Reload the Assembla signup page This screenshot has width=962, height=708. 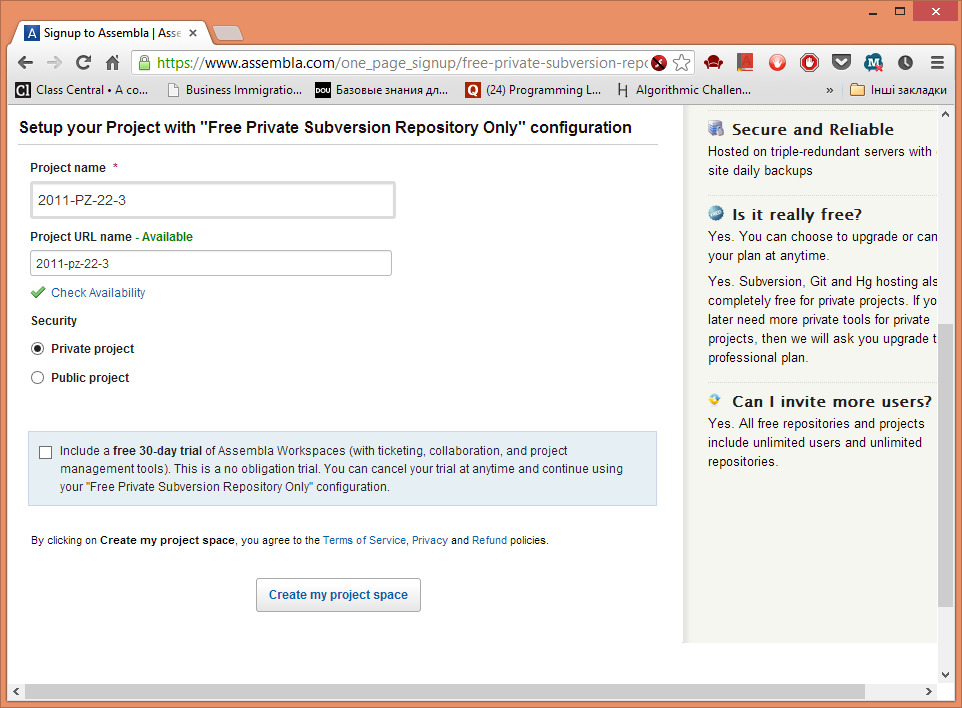83,62
